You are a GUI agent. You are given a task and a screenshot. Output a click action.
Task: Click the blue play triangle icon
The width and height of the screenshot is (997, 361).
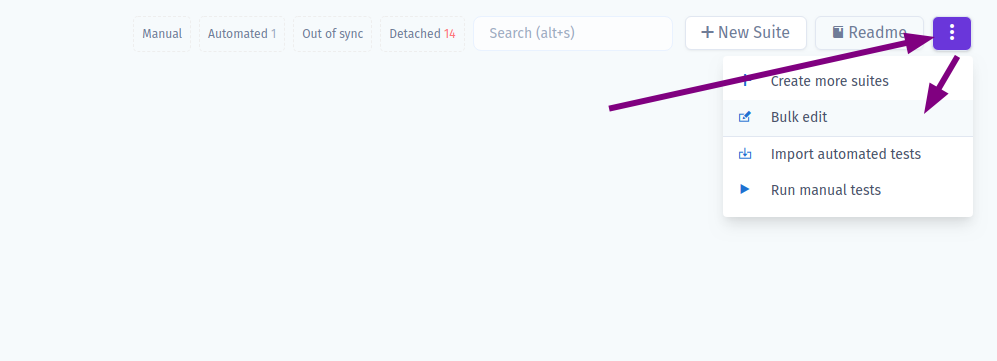(x=745, y=189)
